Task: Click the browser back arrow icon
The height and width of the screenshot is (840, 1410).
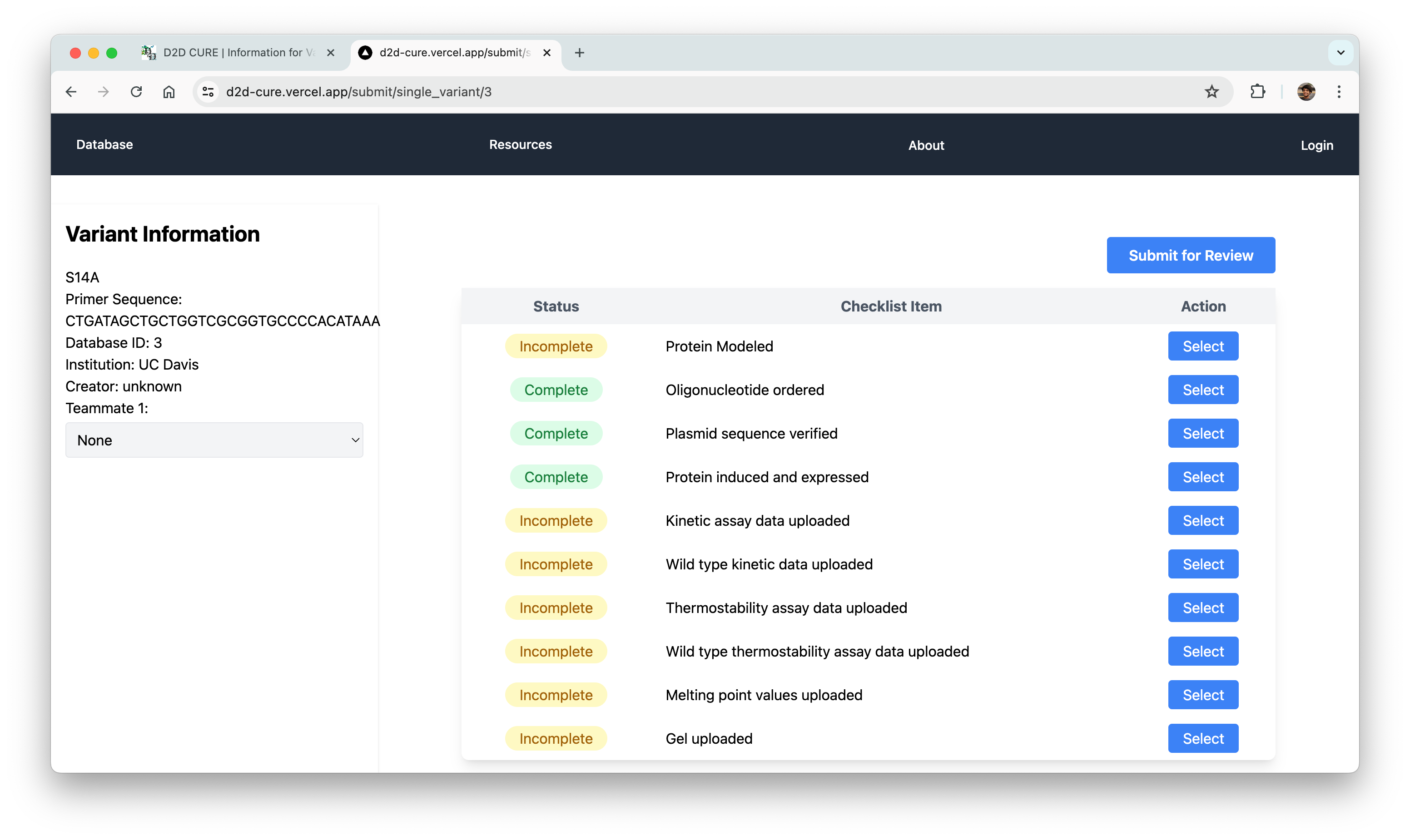Action: [x=71, y=92]
